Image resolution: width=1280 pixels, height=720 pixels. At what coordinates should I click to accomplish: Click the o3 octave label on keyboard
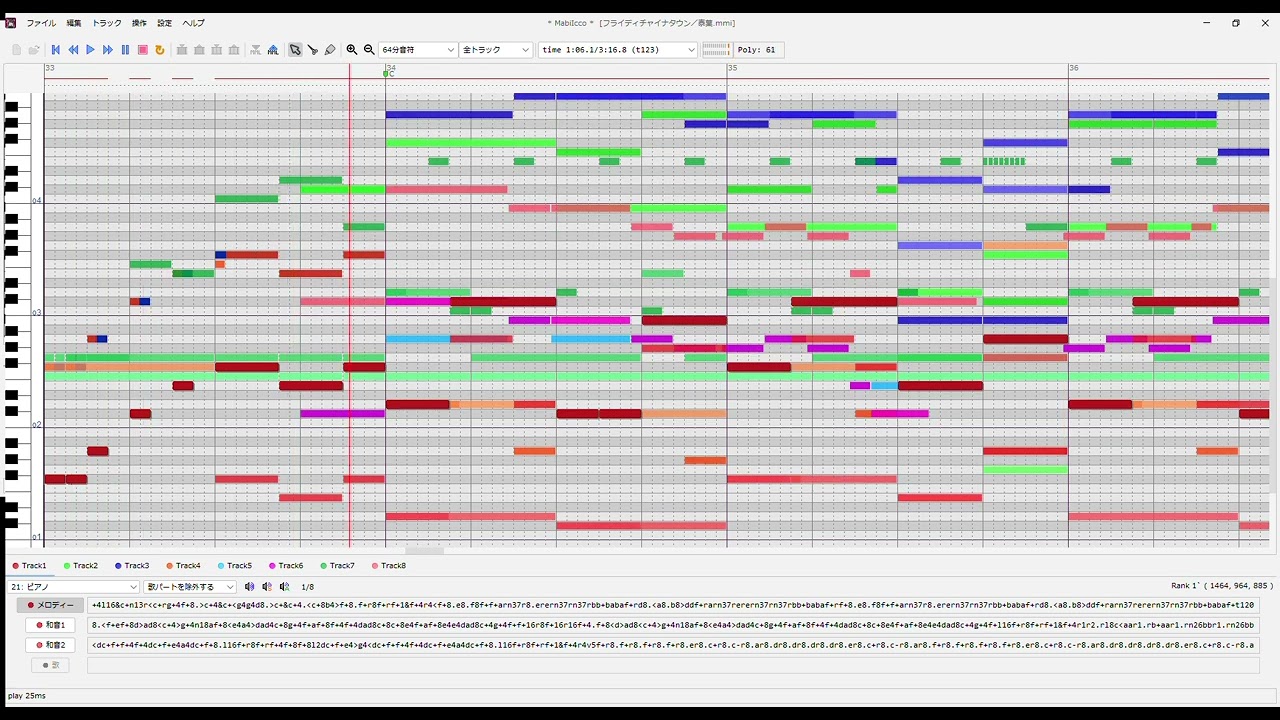pos(37,313)
